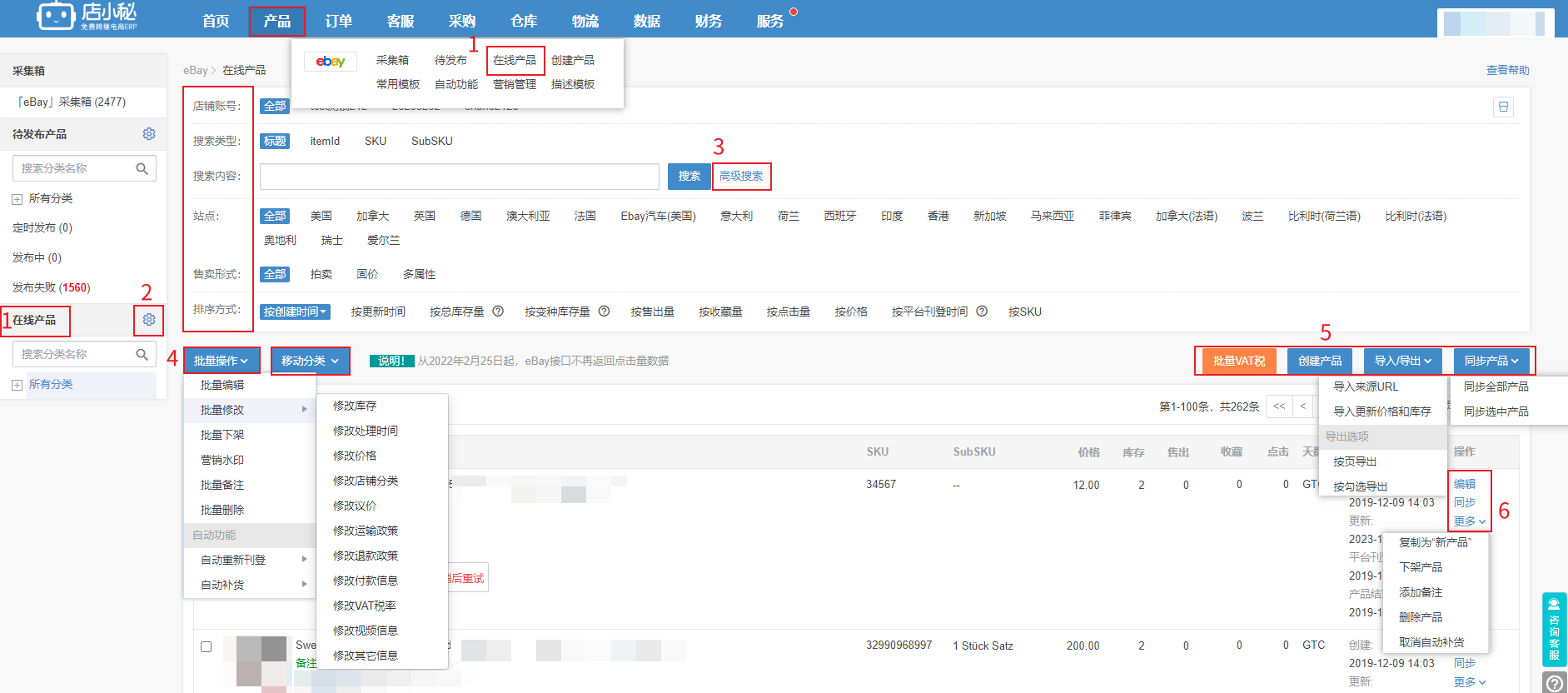Open the 订单 top navigation tab
Screen dimensions: 1568x693
(x=339, y=21)
